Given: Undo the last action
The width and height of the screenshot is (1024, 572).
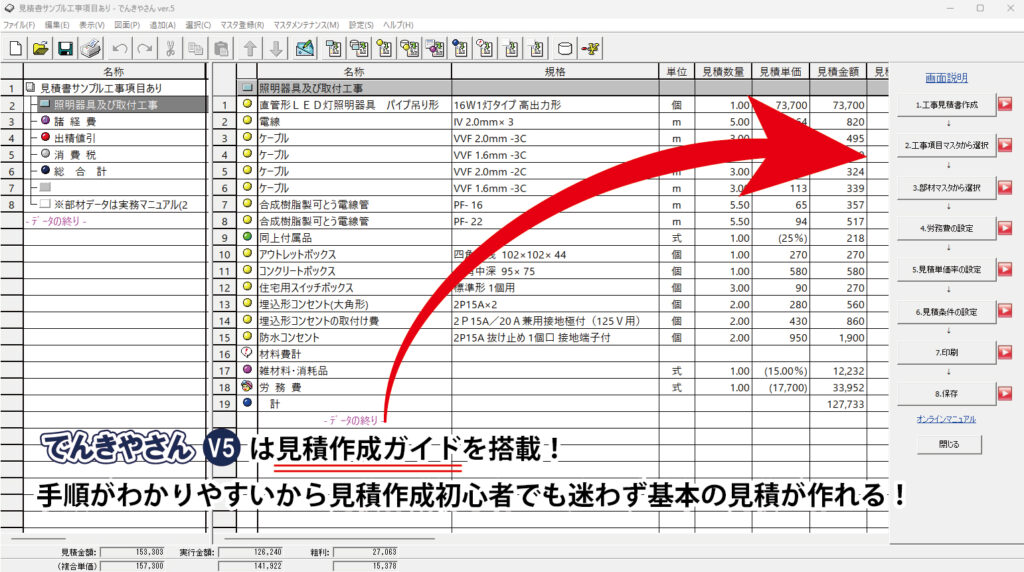Looking at the screenshot, I should click(120, 48).
